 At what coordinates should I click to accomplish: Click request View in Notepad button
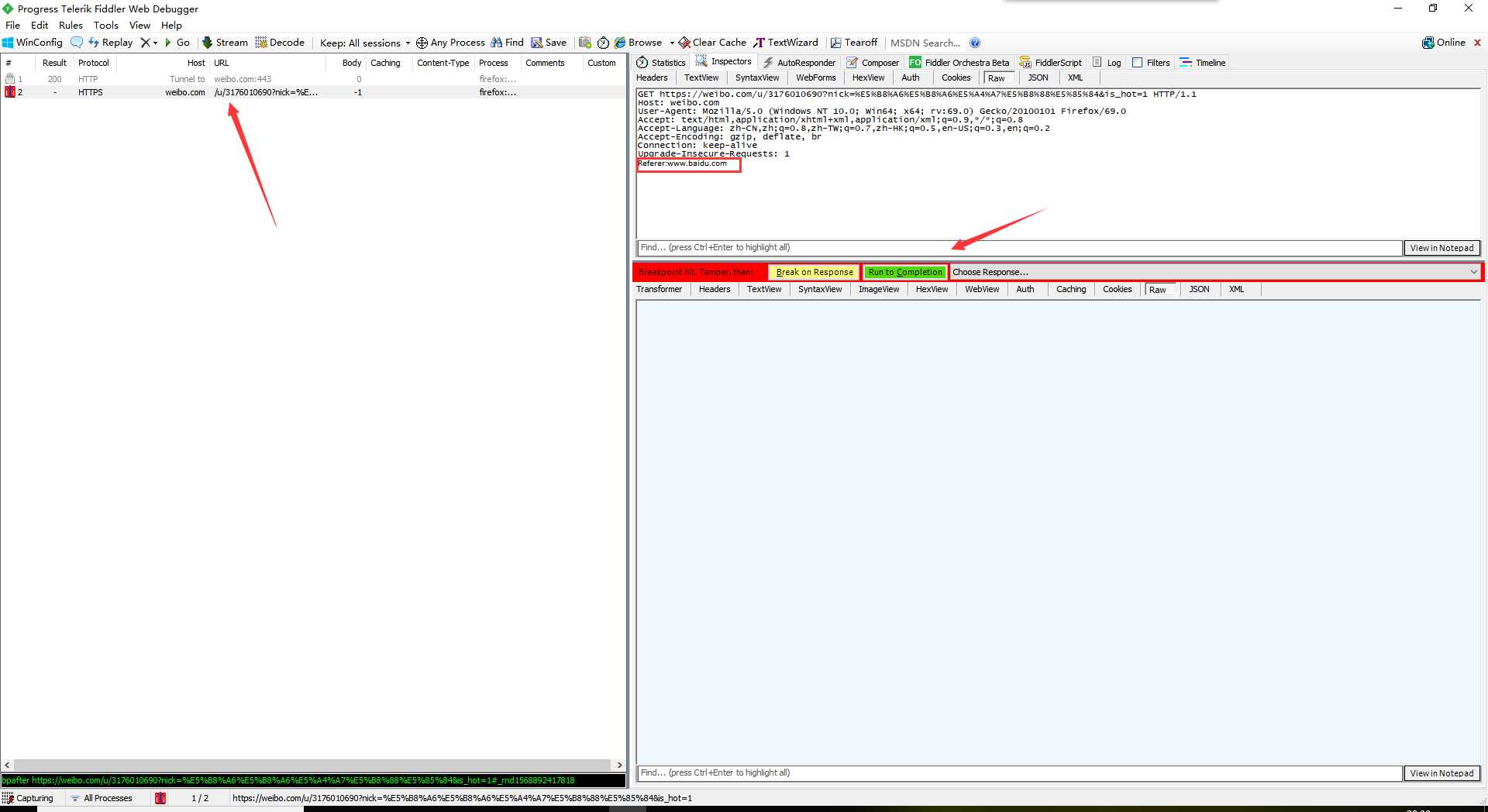coord(1441,248)
